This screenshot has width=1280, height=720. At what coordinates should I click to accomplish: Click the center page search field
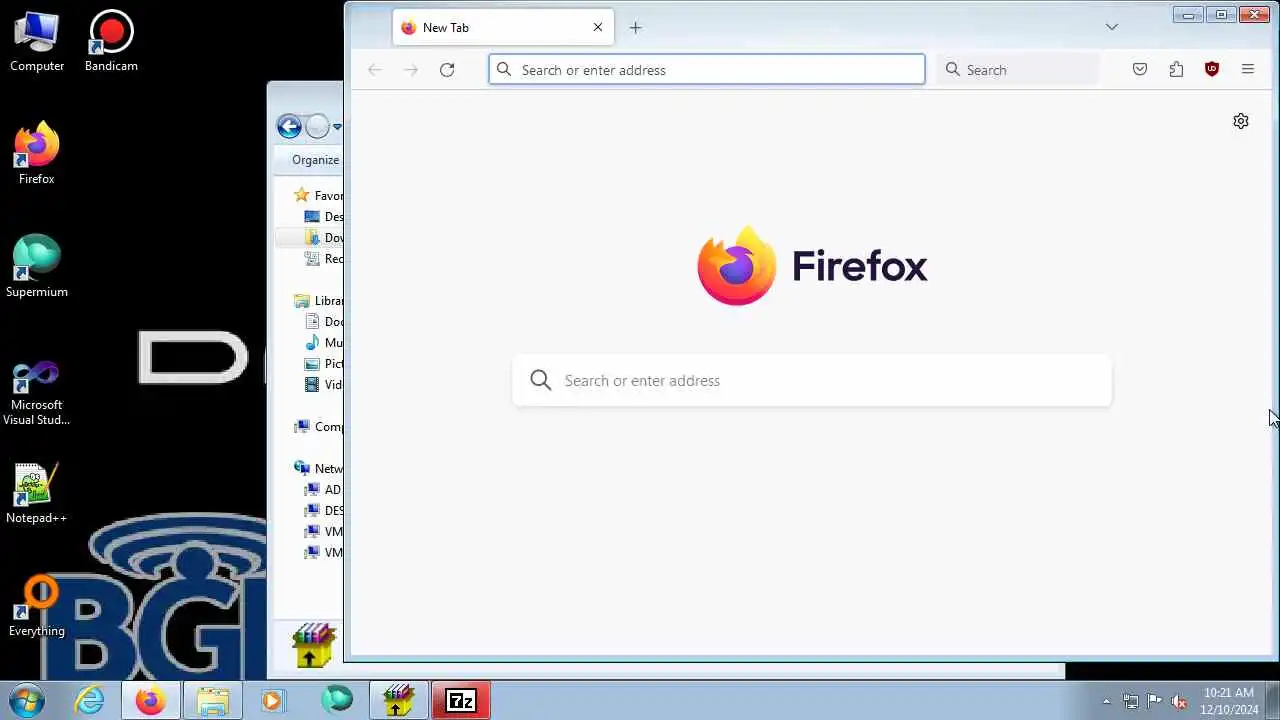[812, 381]
